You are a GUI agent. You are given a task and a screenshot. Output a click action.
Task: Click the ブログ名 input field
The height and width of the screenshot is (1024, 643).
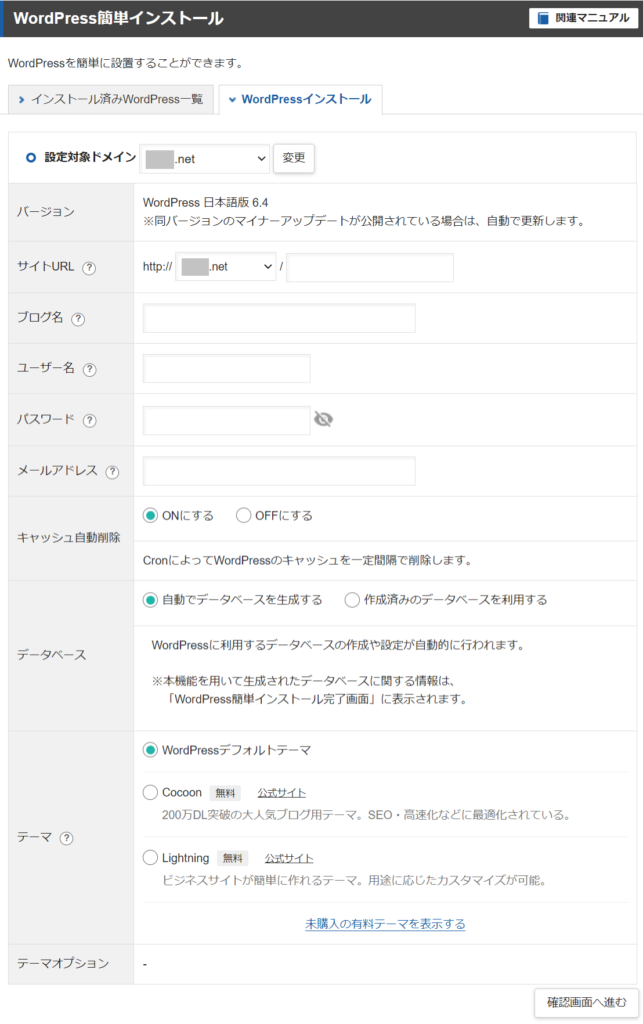(279, 318)
